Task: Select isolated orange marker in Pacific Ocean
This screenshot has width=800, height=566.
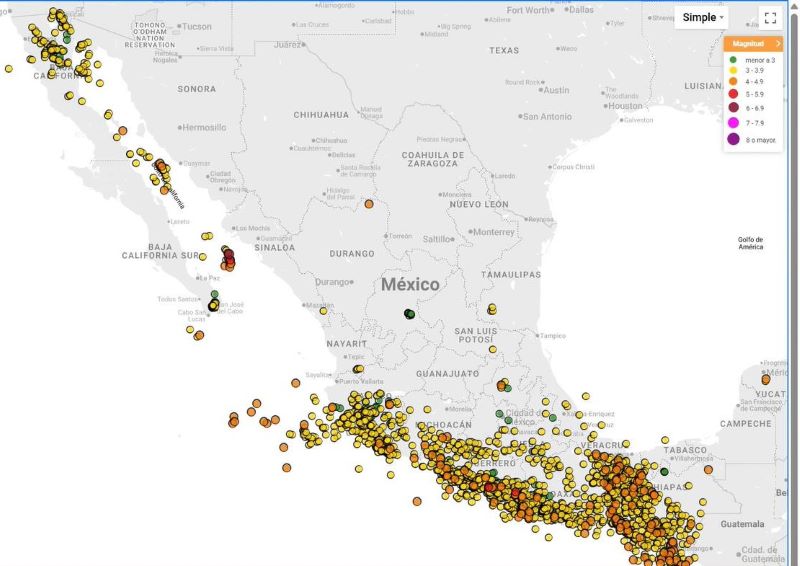Action: click(417, 502)
